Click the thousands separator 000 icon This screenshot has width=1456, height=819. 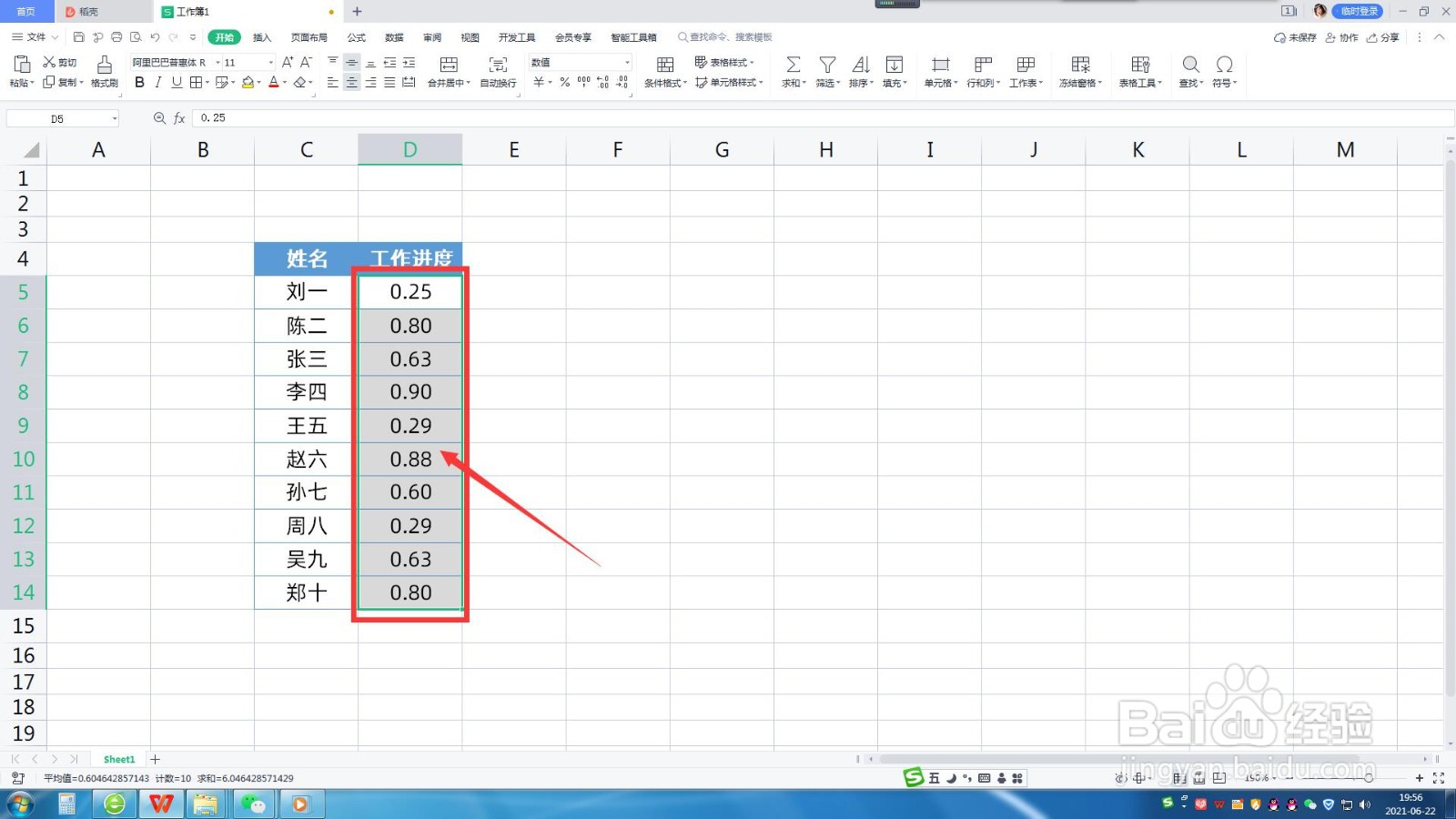coord(583,82)
